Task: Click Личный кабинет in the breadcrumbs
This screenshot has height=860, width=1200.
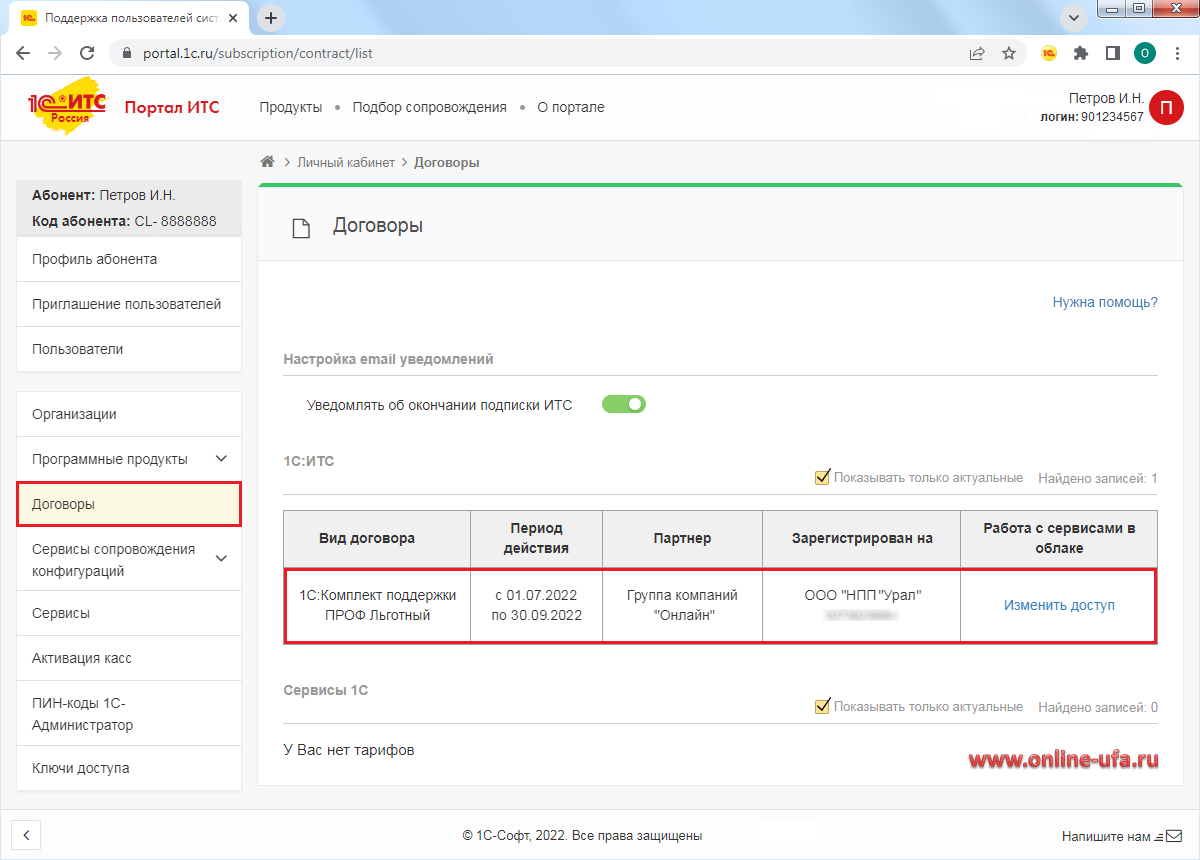Action: [x=346, y=162]
